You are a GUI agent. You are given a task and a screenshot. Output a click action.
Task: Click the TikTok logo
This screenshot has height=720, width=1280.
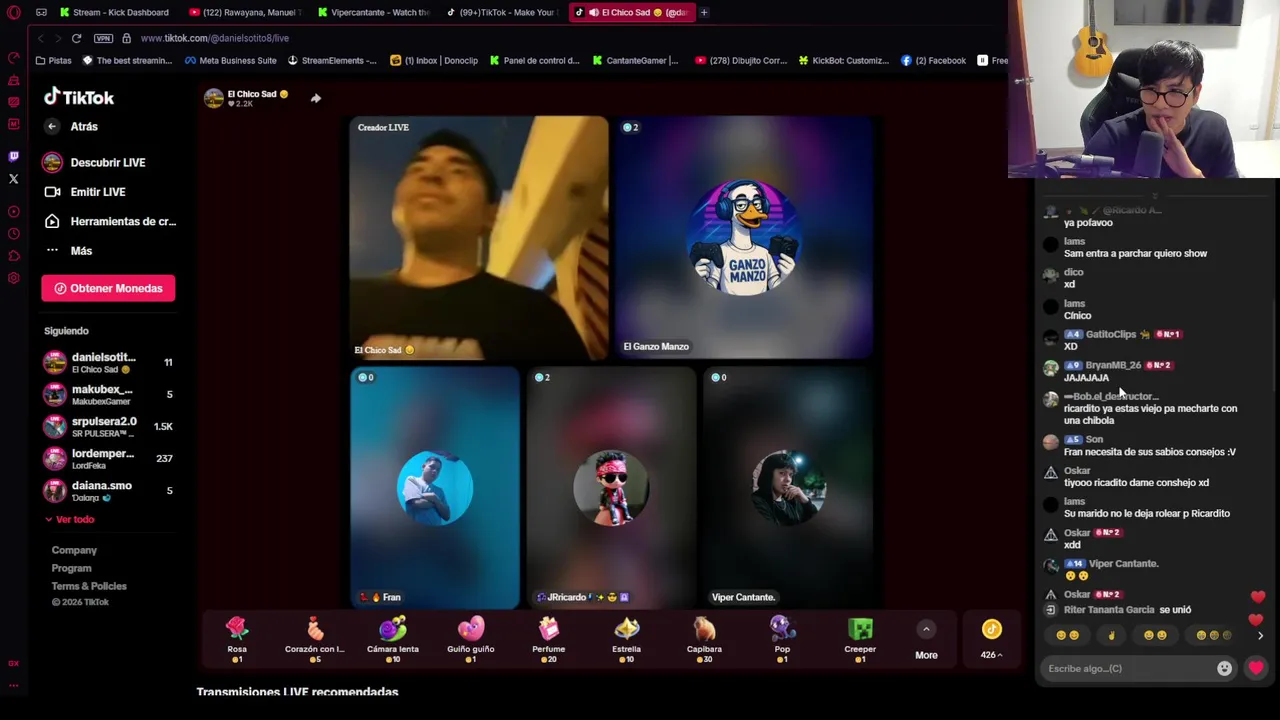point(79,97)
